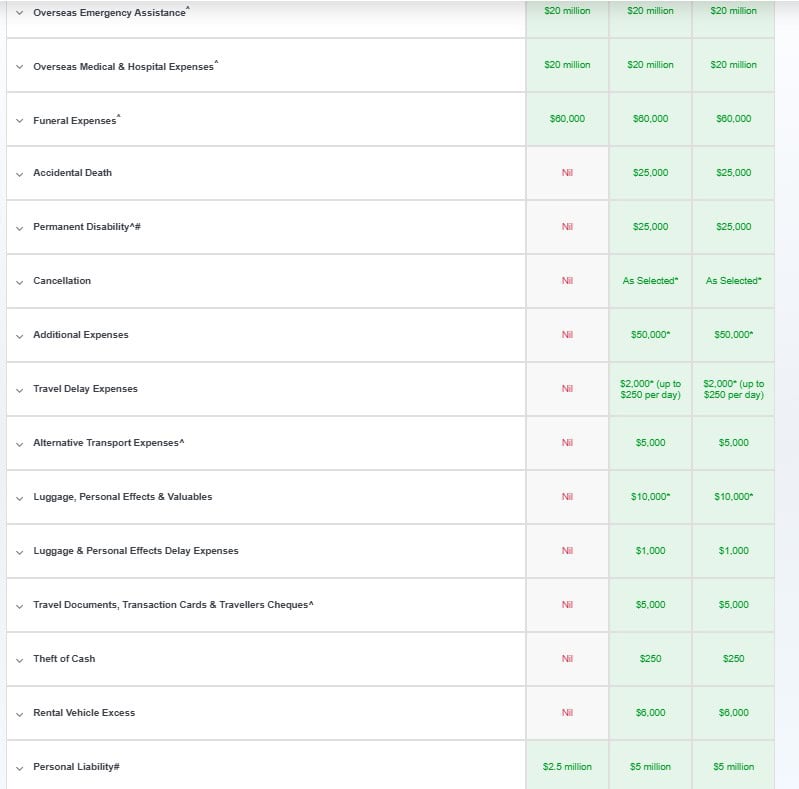
Task: Click the chevron next to Additional Expenses
Action: point(19,335)
